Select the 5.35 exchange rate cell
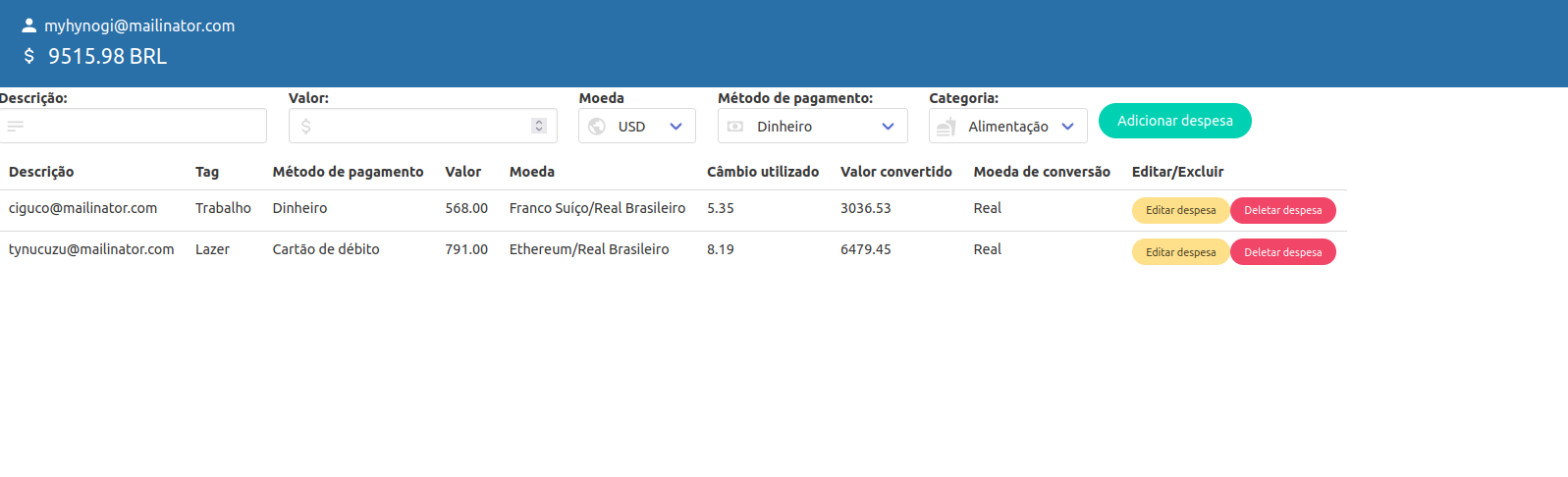 [x=721, y=208]
